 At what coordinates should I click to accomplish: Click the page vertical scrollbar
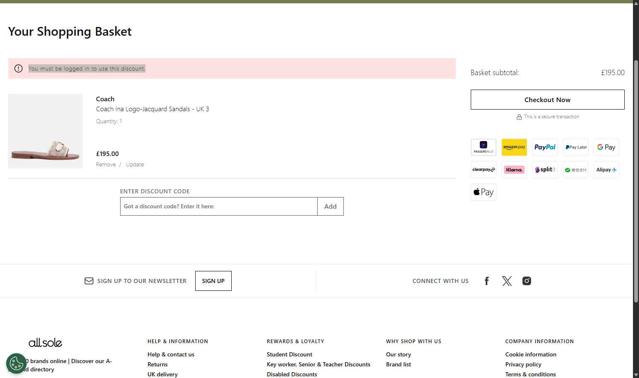click(636, 181)
